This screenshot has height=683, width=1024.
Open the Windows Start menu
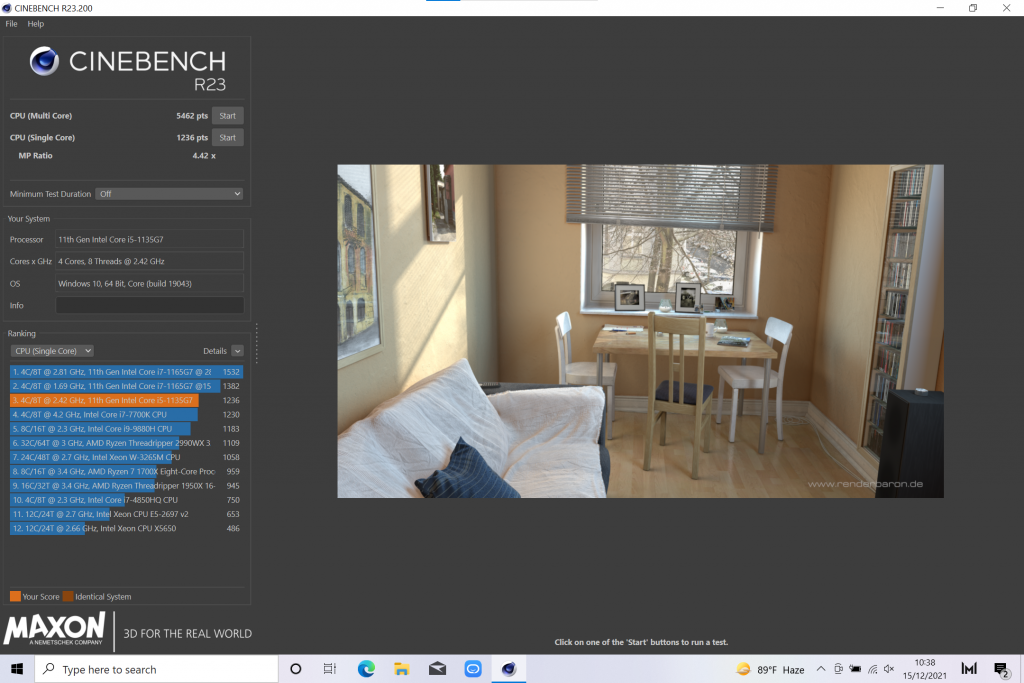tap(17, 669)
